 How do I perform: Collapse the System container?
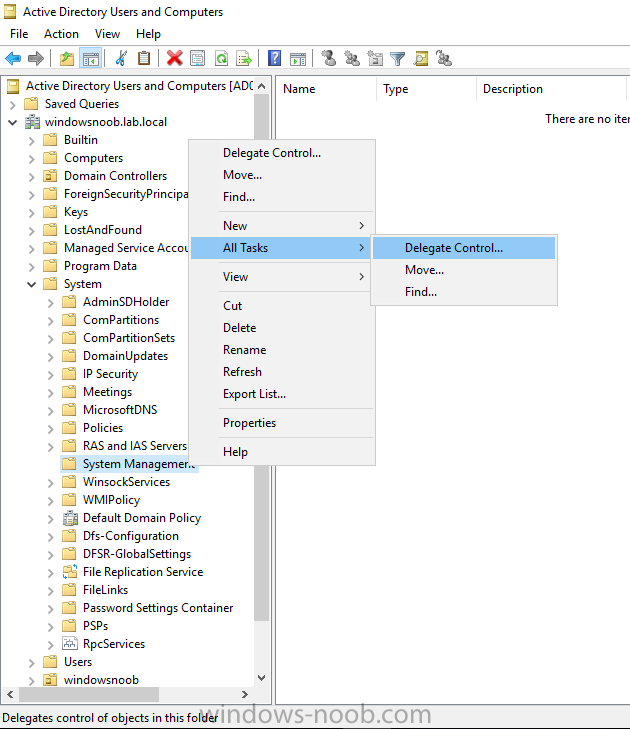pyautogui.click(x=32, y=285)
